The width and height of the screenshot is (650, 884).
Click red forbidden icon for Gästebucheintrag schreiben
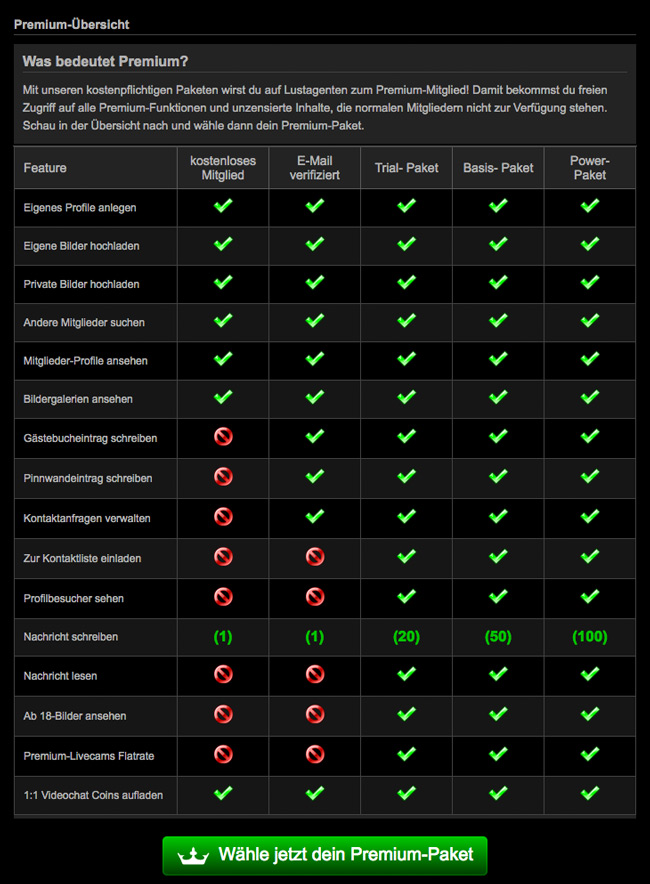coord(223,436)
